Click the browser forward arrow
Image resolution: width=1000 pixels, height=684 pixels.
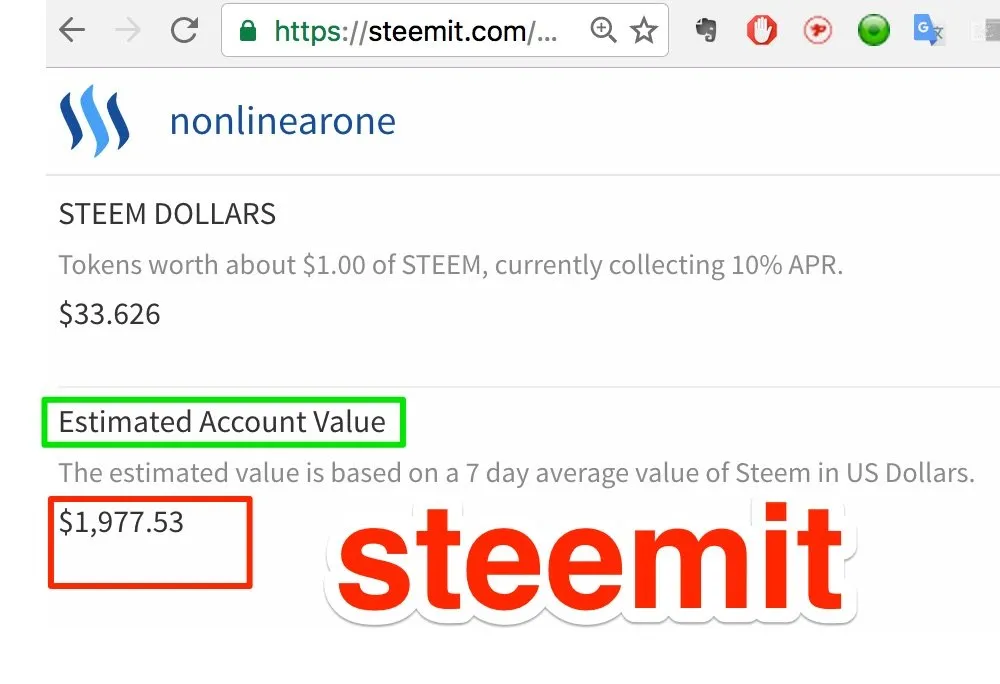pos(128,30)
